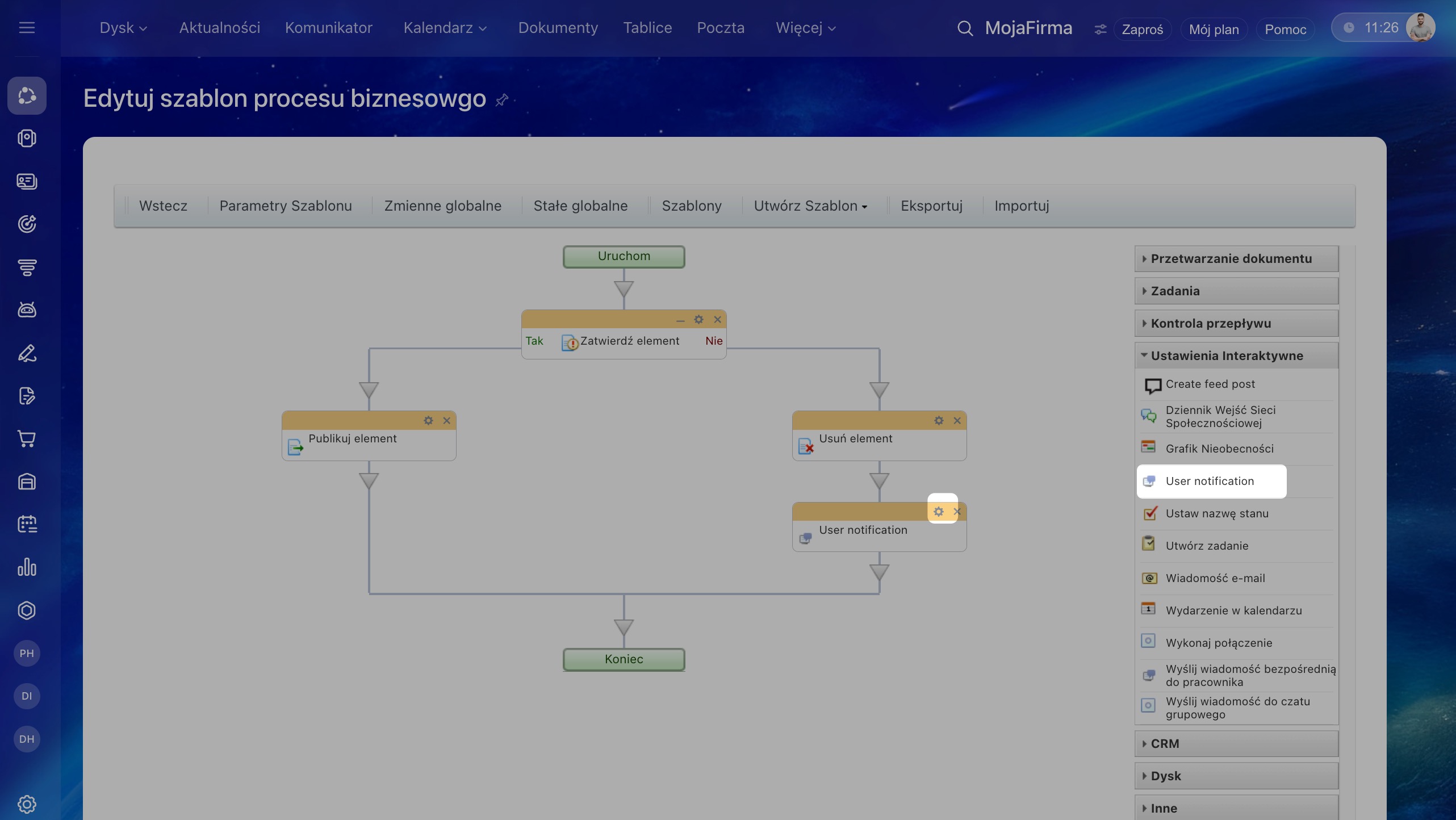
Task: Expand the Kontrola przepływu section
Action: coord(1211,324)
